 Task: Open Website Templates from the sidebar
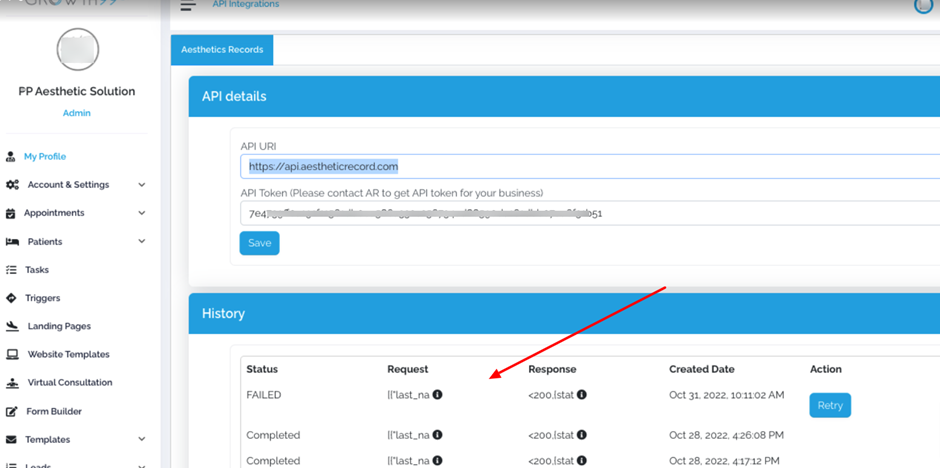click(68, 354)
